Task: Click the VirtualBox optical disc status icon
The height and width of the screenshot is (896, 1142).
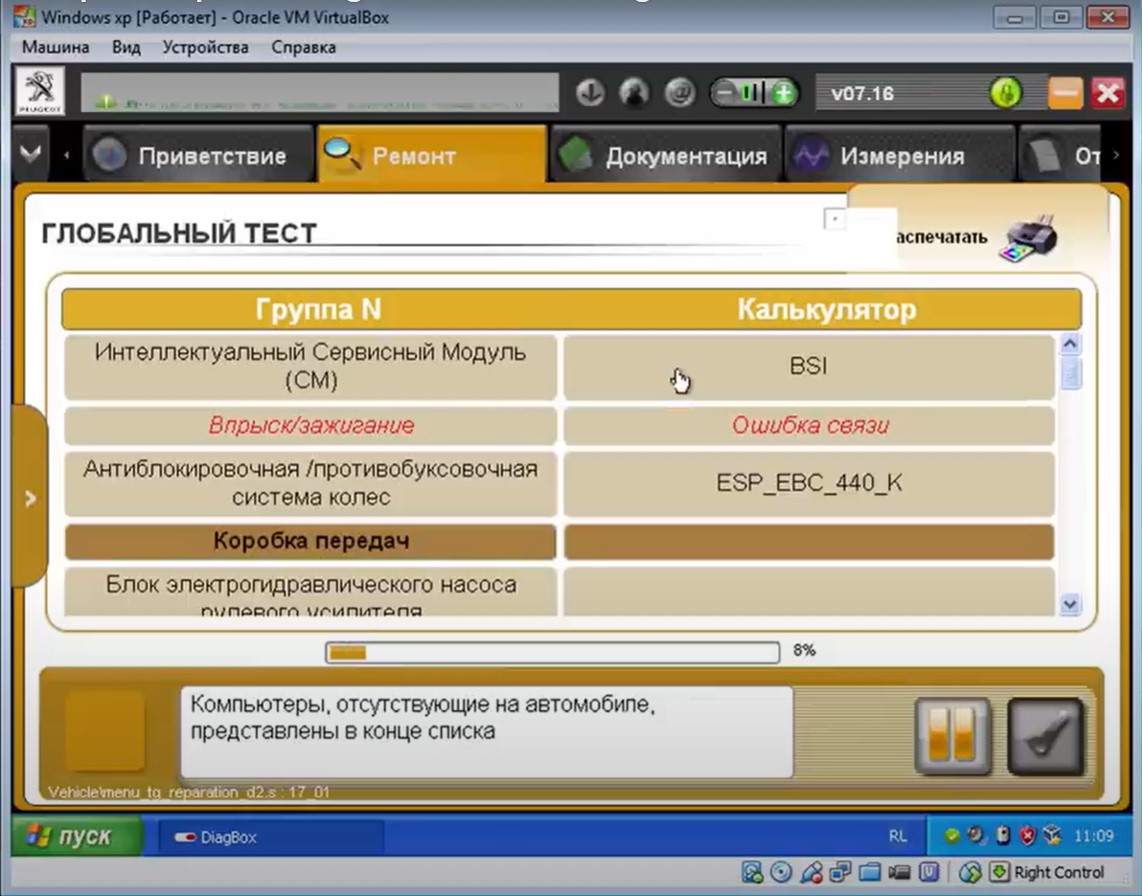Action: (781, 872)
